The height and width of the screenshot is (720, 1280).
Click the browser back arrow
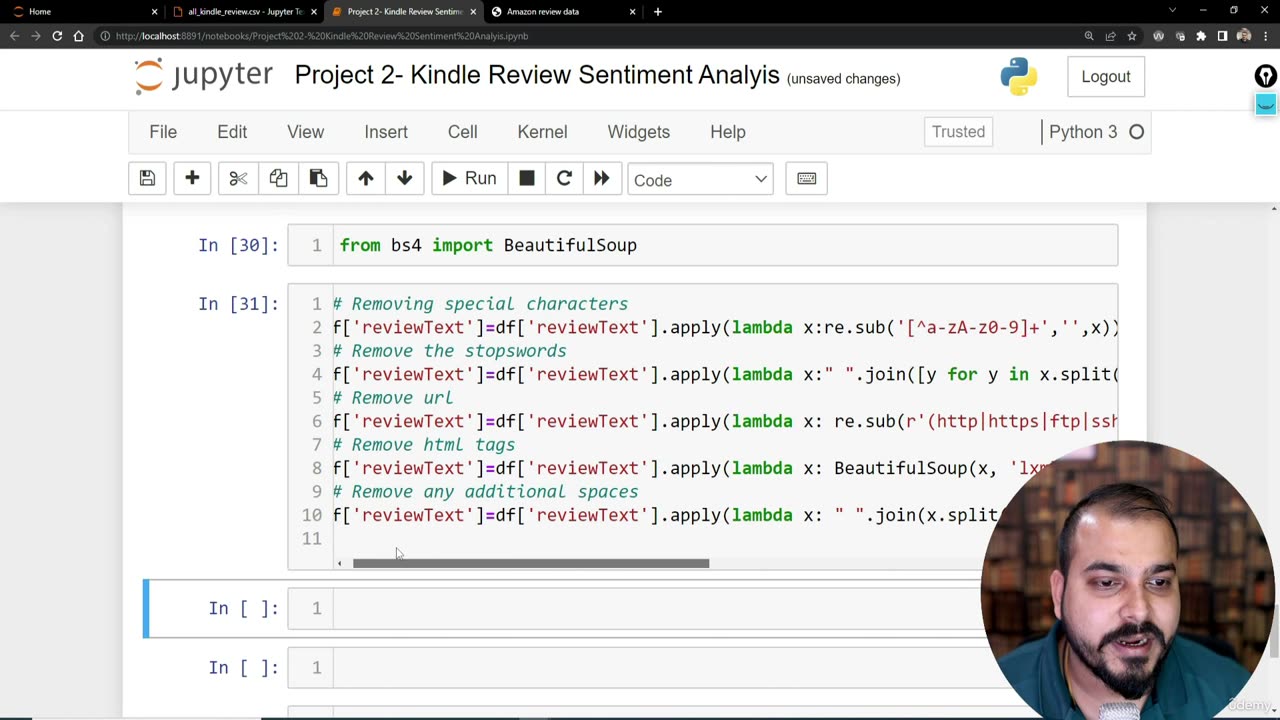pyautogui.click(x=14, y=36)
